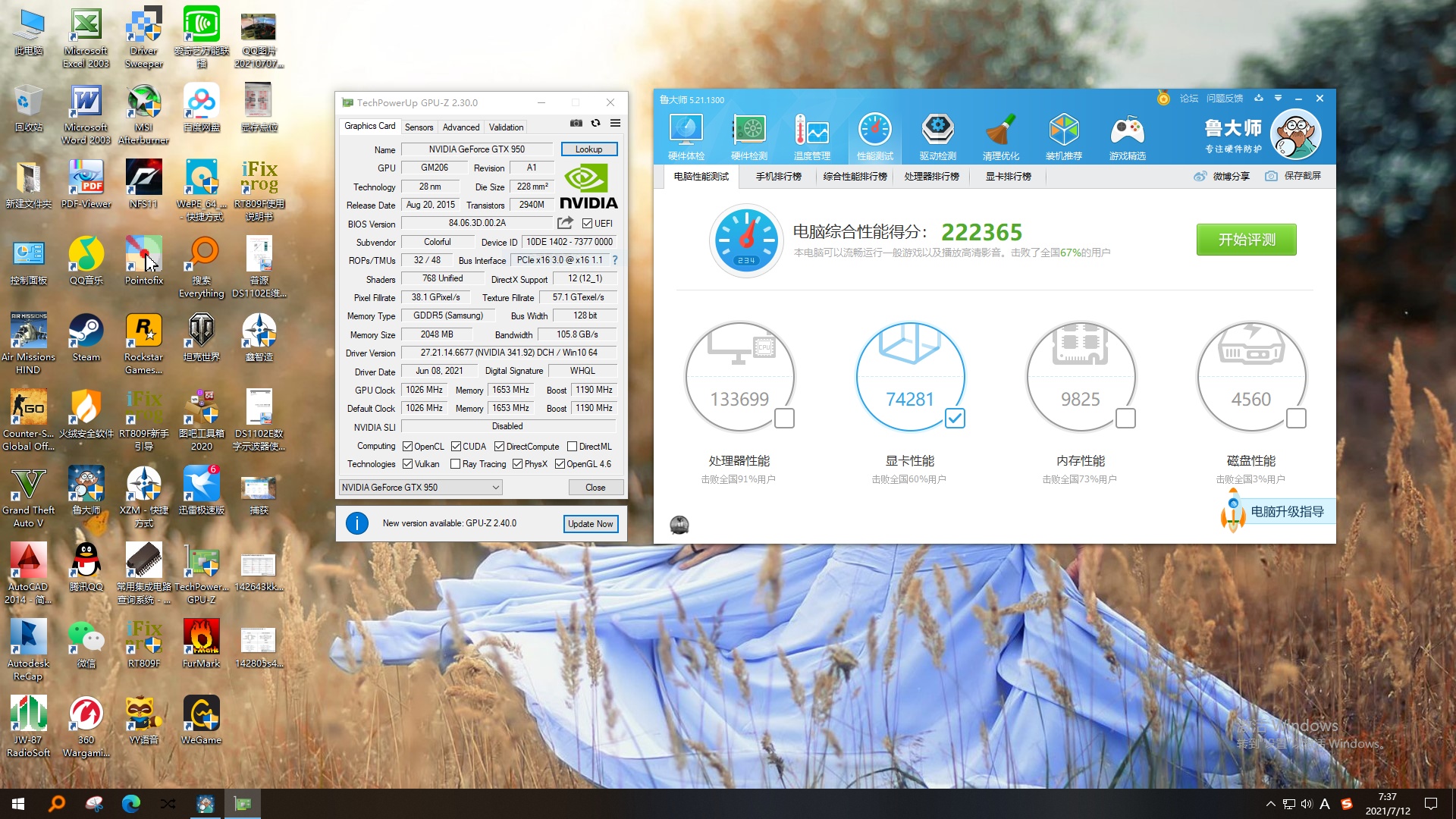Image resolution: width=1456 pixels, height=819 pixels.
Task: Toggle PhysX checkbox
Action: (517, 464)
